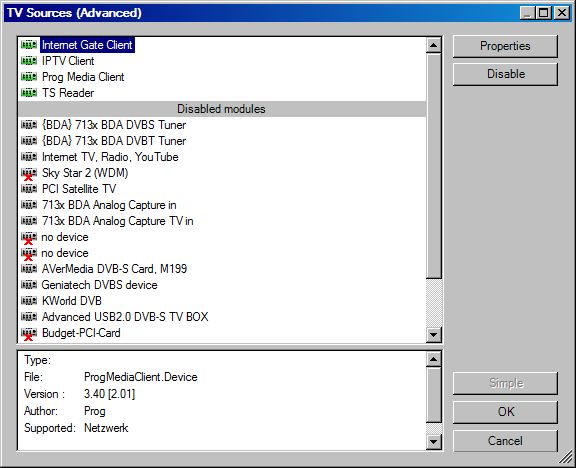Click the Author value Prog

95,411
